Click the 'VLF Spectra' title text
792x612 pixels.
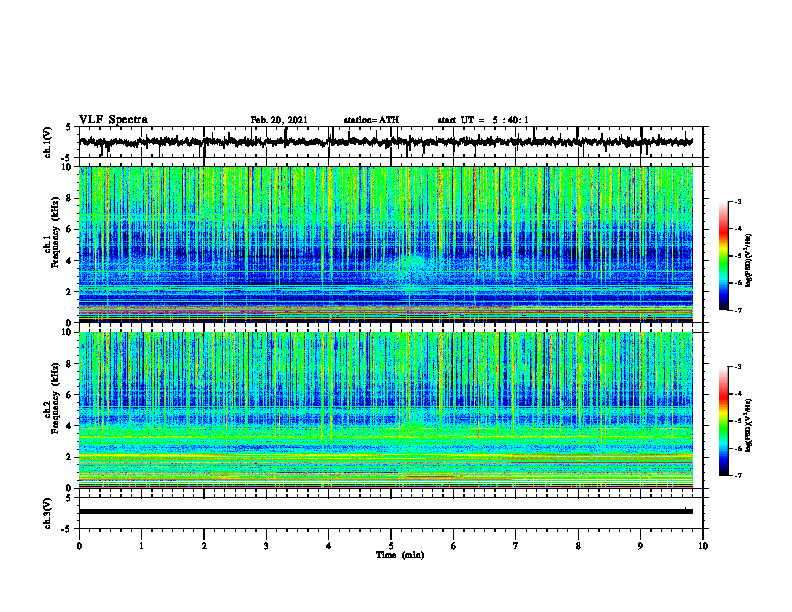click(113, 120)
